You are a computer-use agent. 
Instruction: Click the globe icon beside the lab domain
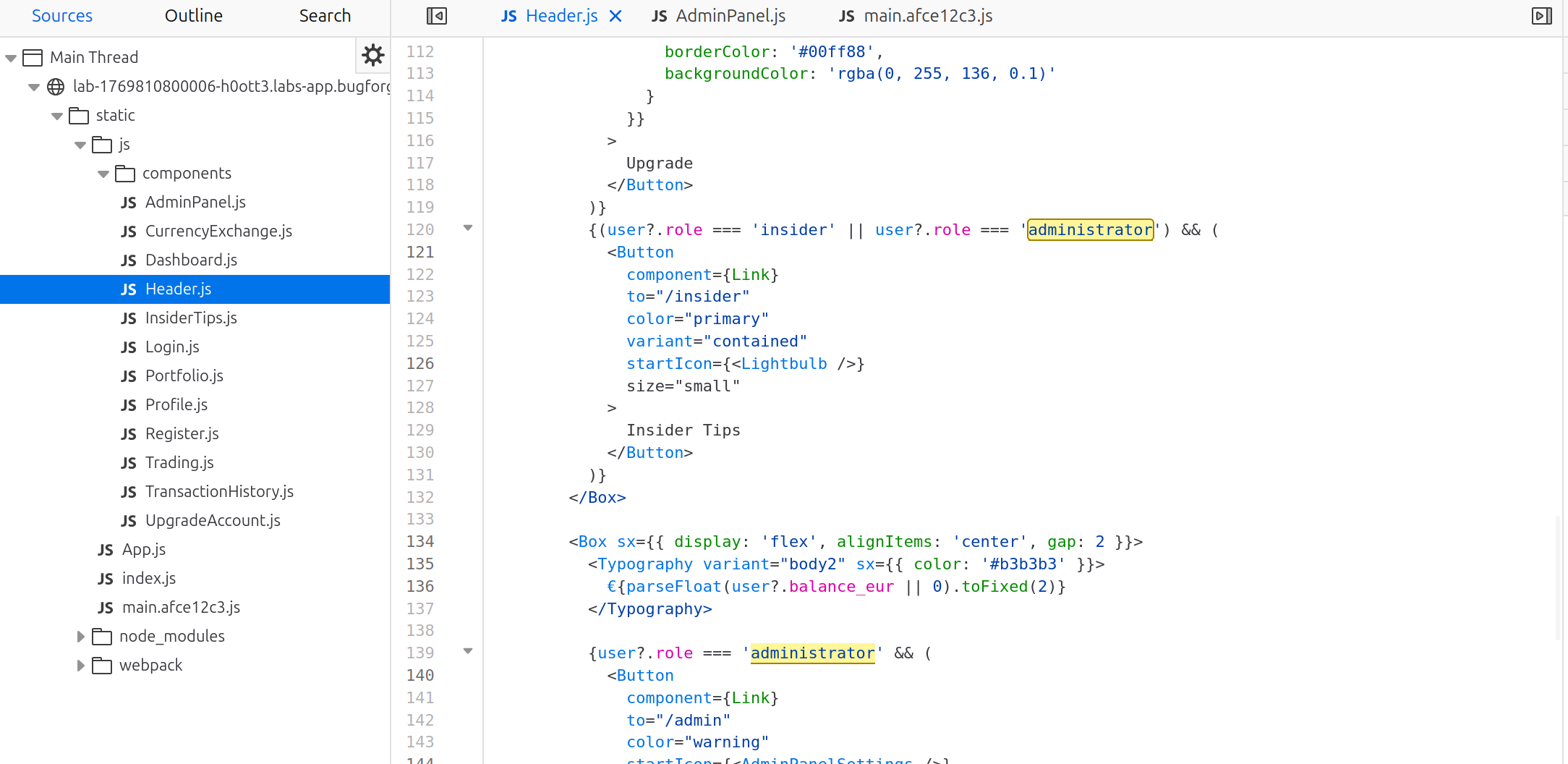[x=56, y=87]
